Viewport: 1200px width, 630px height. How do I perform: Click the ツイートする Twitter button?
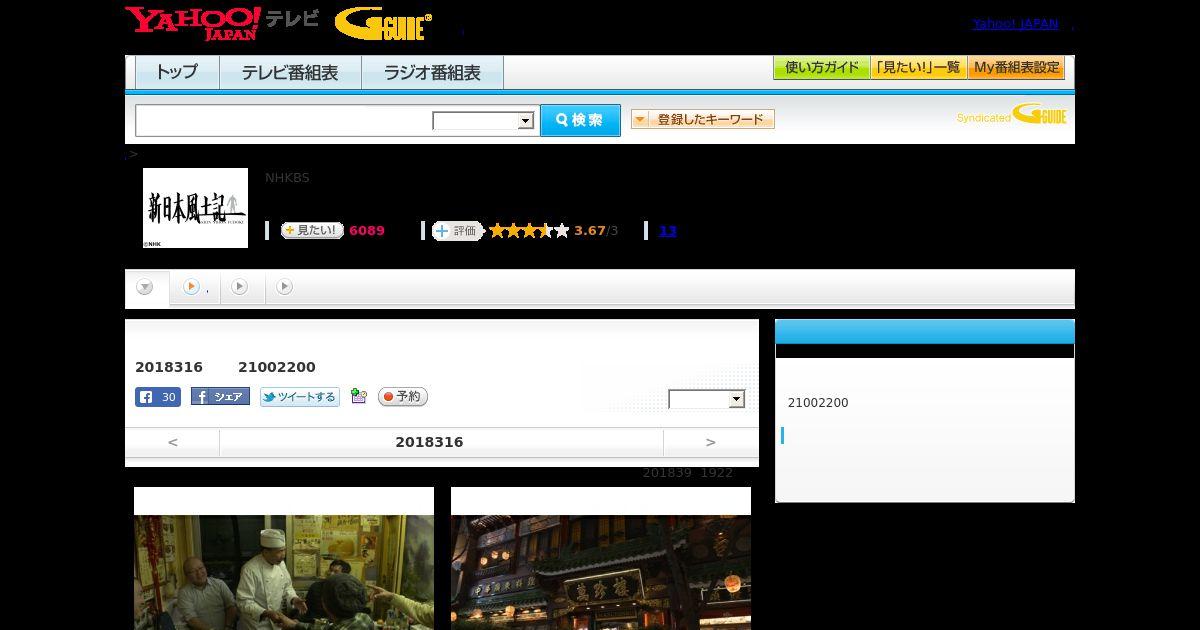[300, 397]
